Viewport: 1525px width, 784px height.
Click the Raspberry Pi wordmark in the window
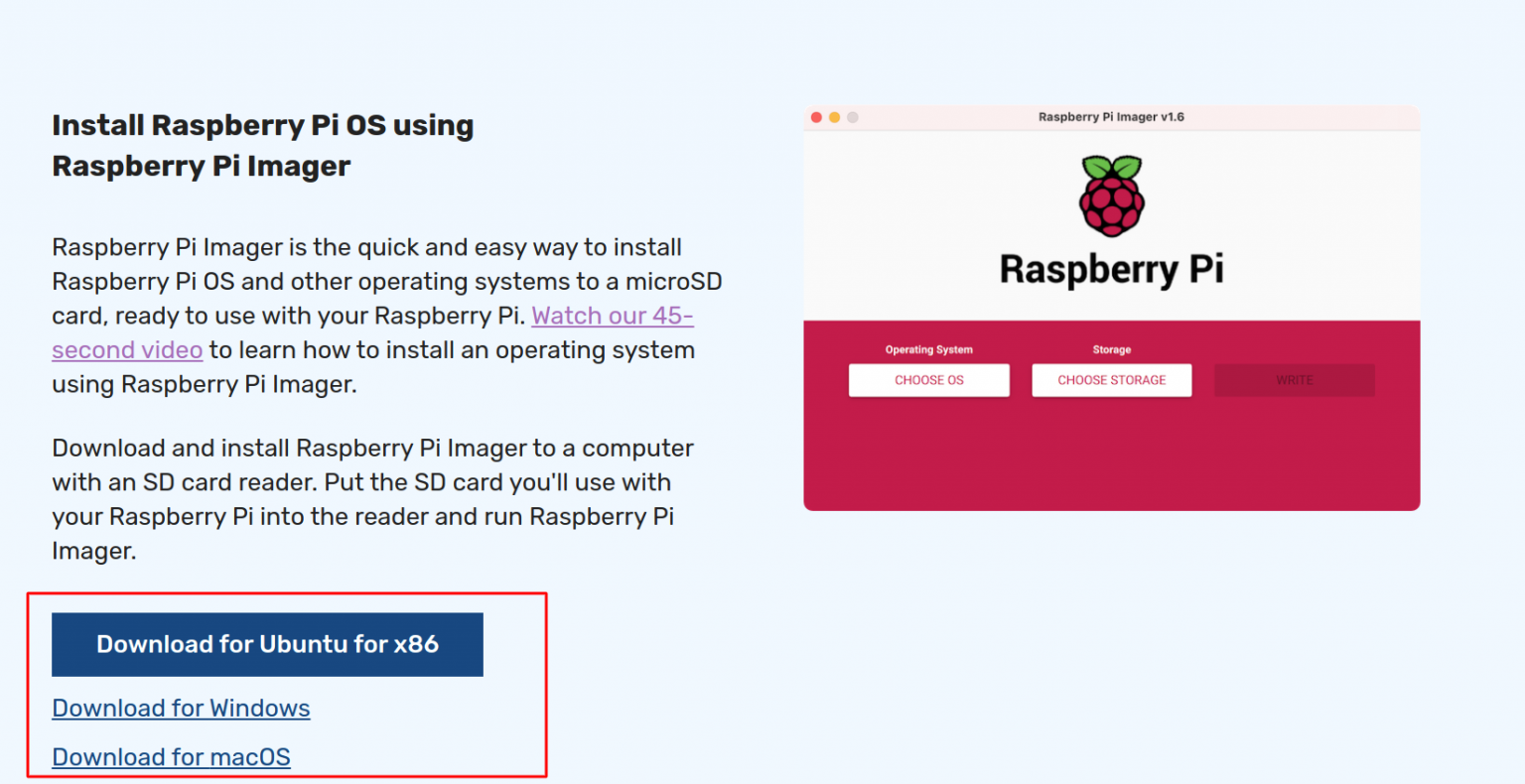point(1111,268)
